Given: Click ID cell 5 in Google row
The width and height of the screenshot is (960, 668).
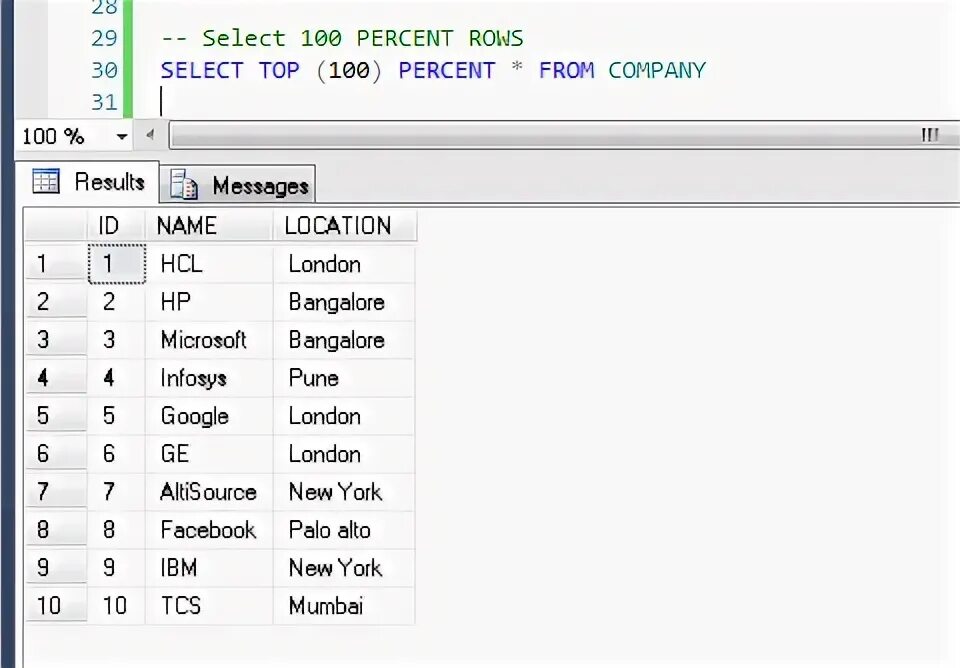Looking at the screenshot, I should (116, 416).
